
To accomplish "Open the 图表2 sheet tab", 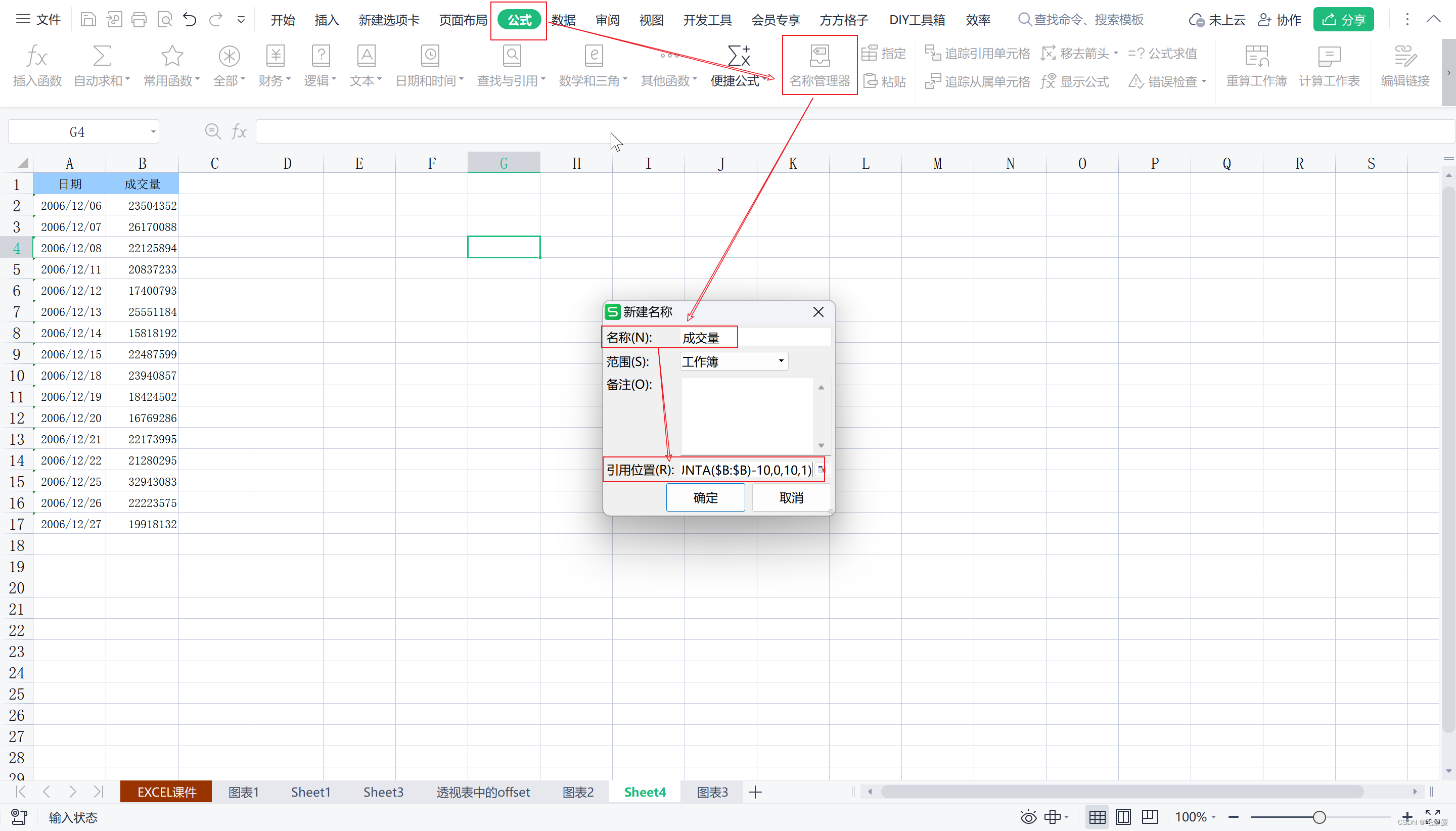I will click(x=578, y=792).
